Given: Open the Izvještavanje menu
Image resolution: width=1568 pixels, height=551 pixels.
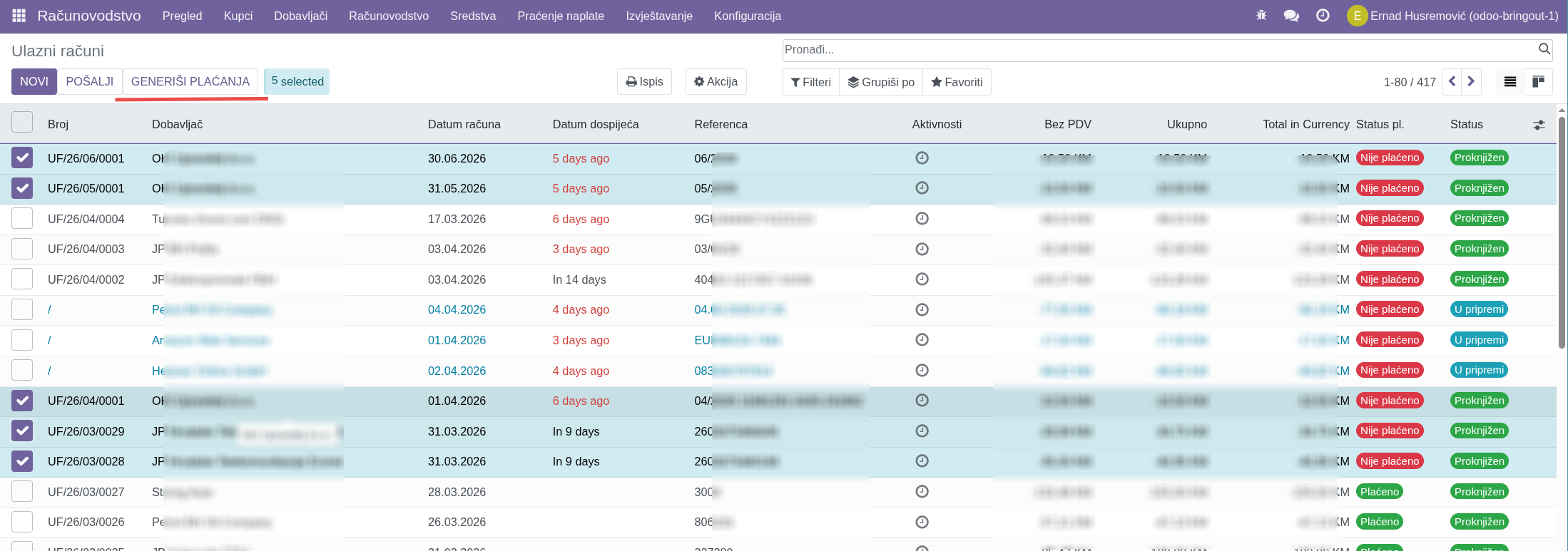Looking at the screenshot, I should pyautogui.click(x=659, y=16).
